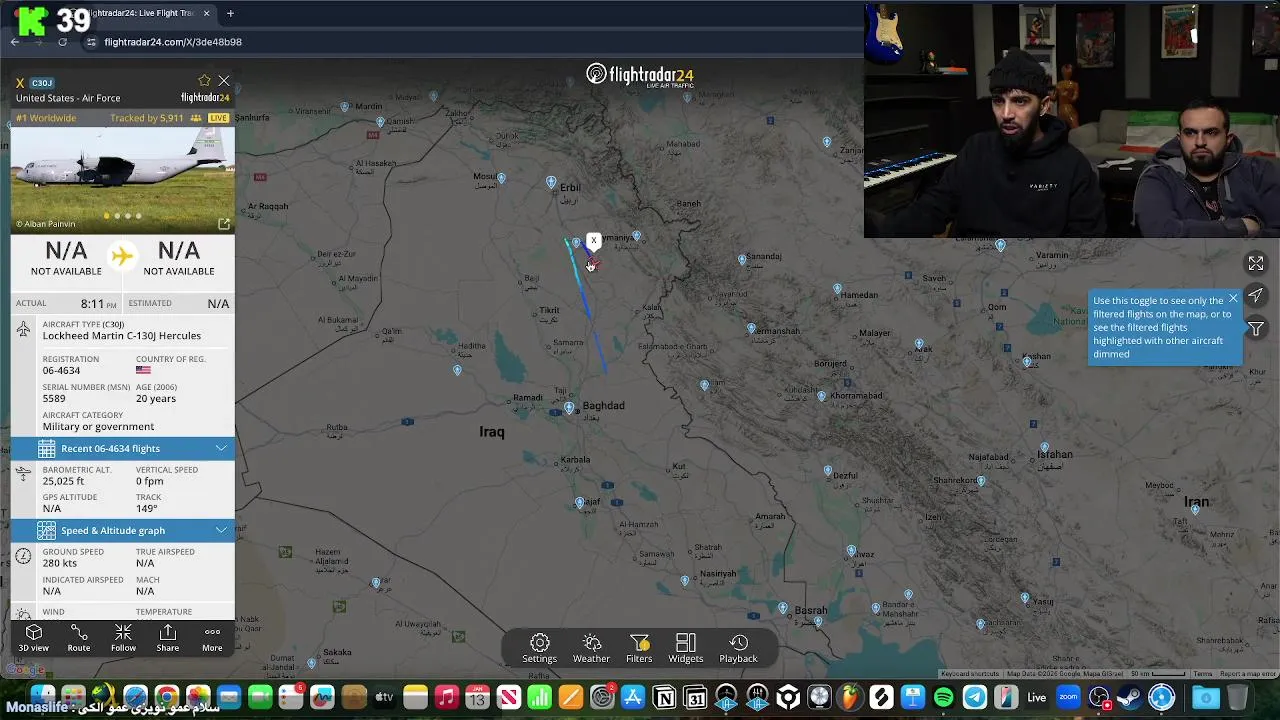Image resolution: width=1280 pixels, height=720 pixels.
Task: Open Zoom from the dock
Action: click(1068, 697)
